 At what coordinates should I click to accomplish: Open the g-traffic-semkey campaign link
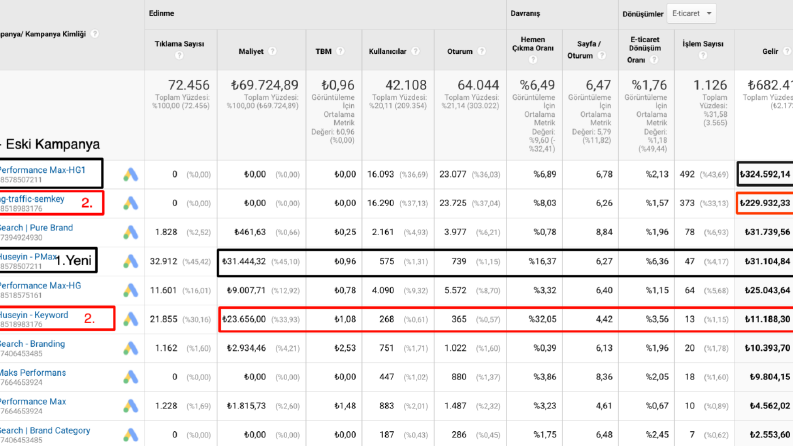click(32, 199)
